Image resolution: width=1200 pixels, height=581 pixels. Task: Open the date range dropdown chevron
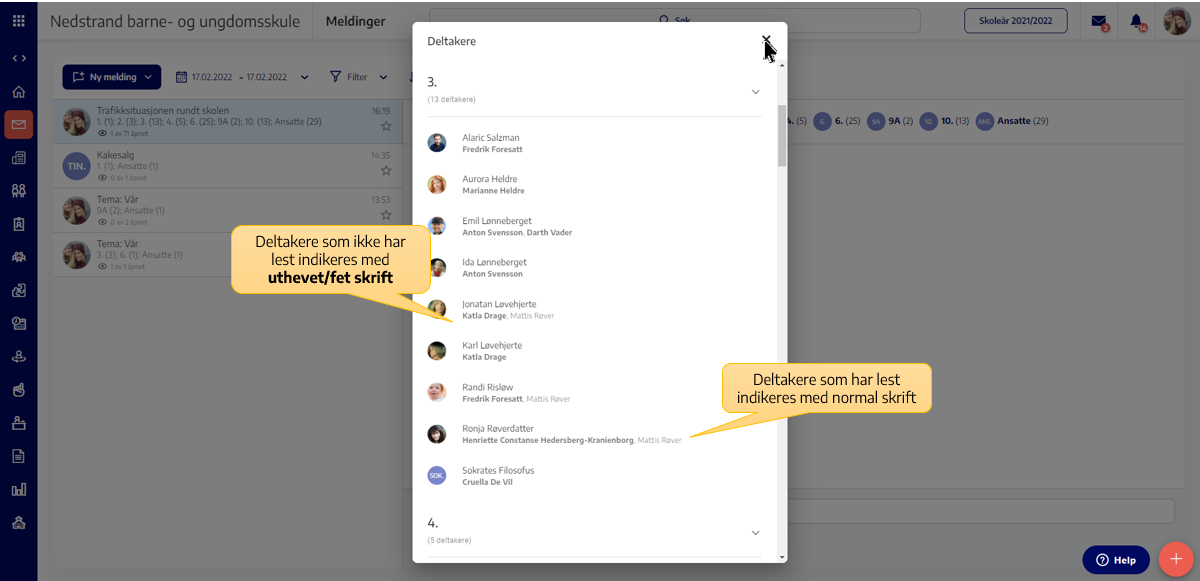coord(306,77)
